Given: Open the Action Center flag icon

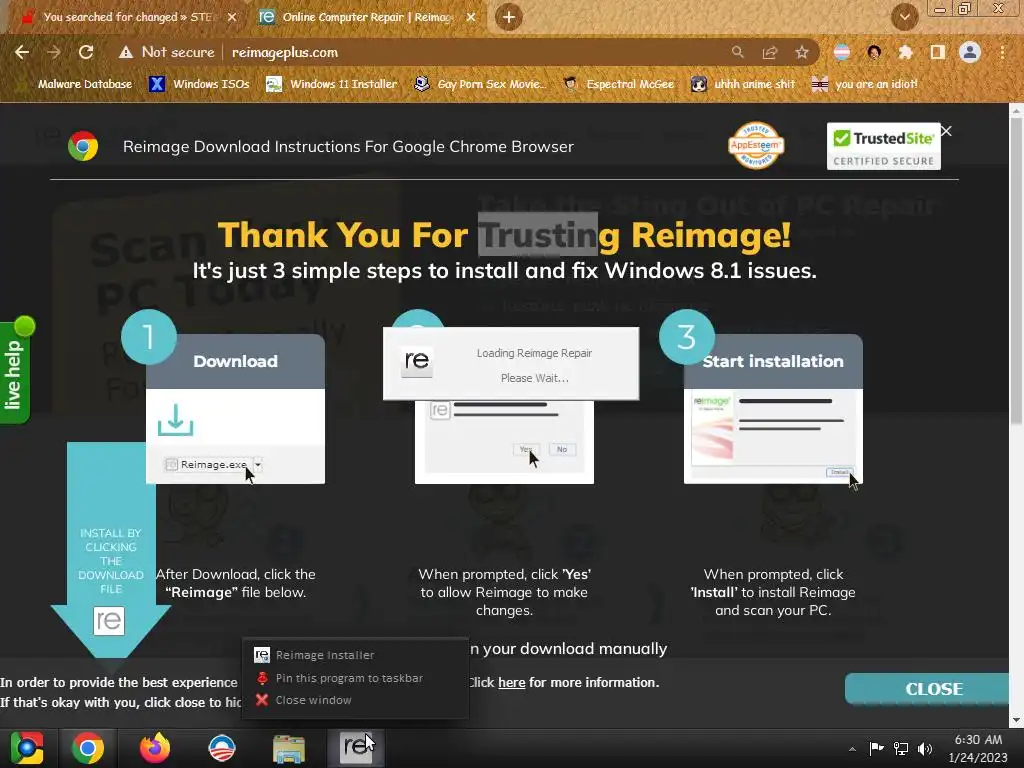Looking at the screenshot, I should coord(876,748).
